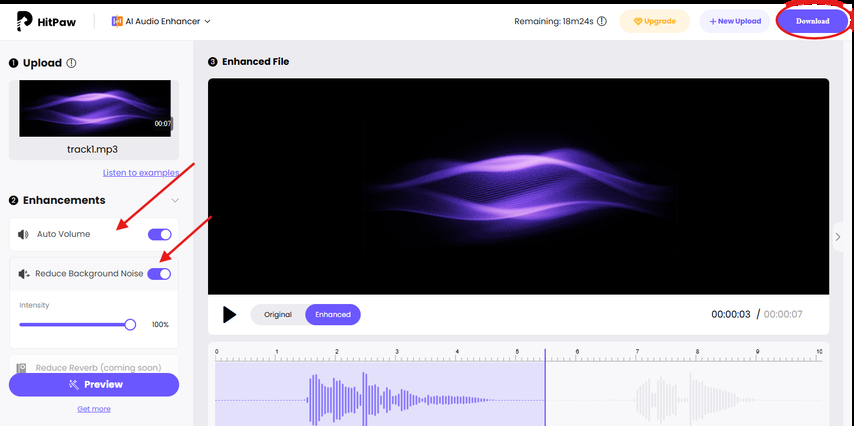
Task: Click the Preview button
Action: 94,385
